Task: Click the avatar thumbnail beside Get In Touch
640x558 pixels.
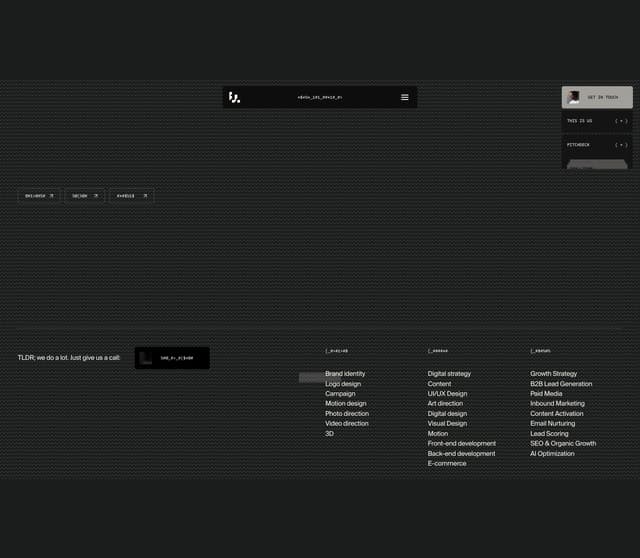Action: pos(574,97)
